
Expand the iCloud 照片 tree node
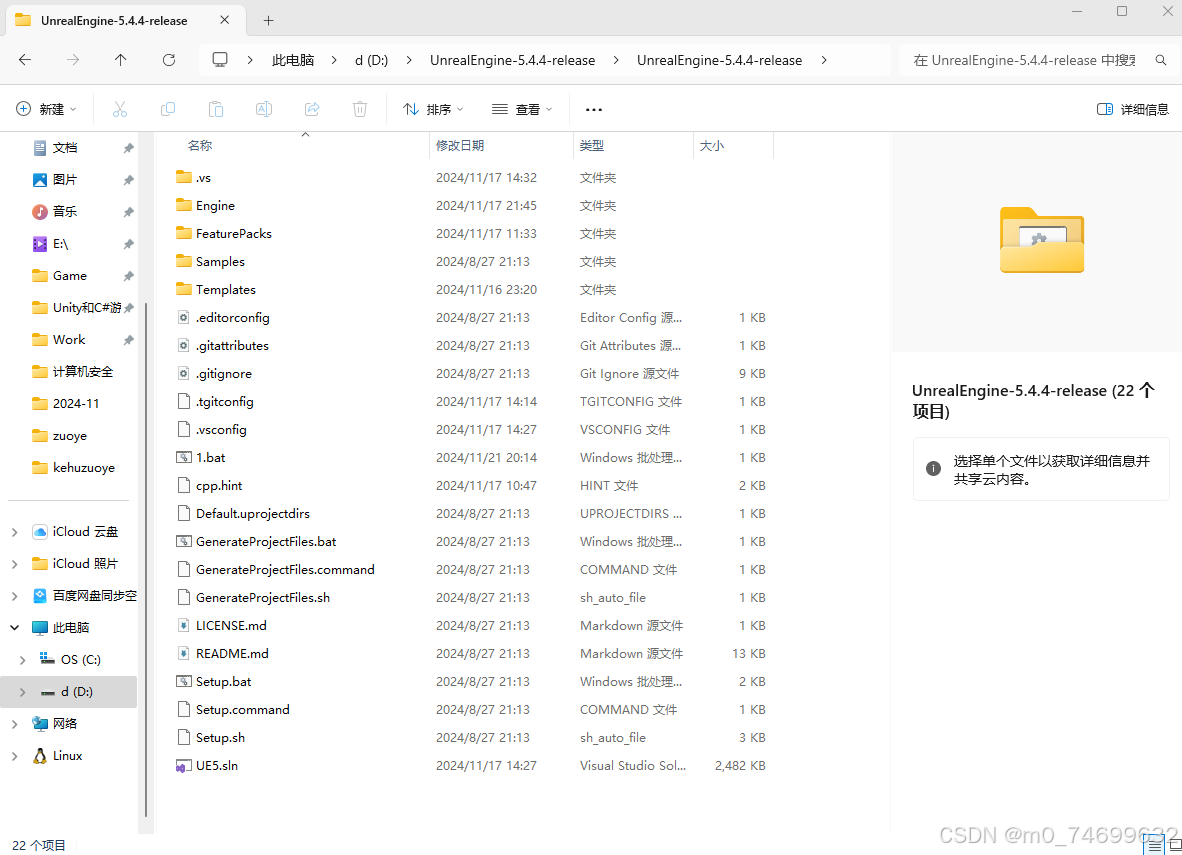point(14,564)
